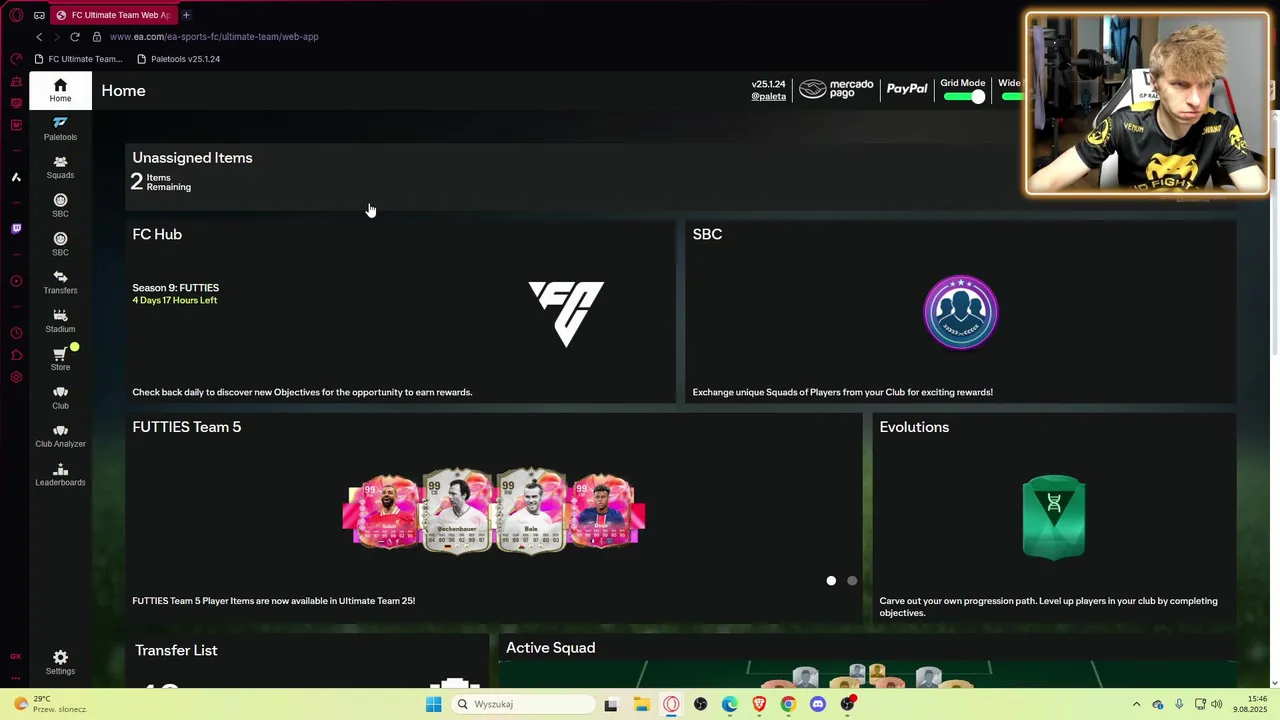Image resolution: width=1280 pixels, height=720 pixels.
Task: Click the volume icon in system tray
Action: [x=1217, y=704]
